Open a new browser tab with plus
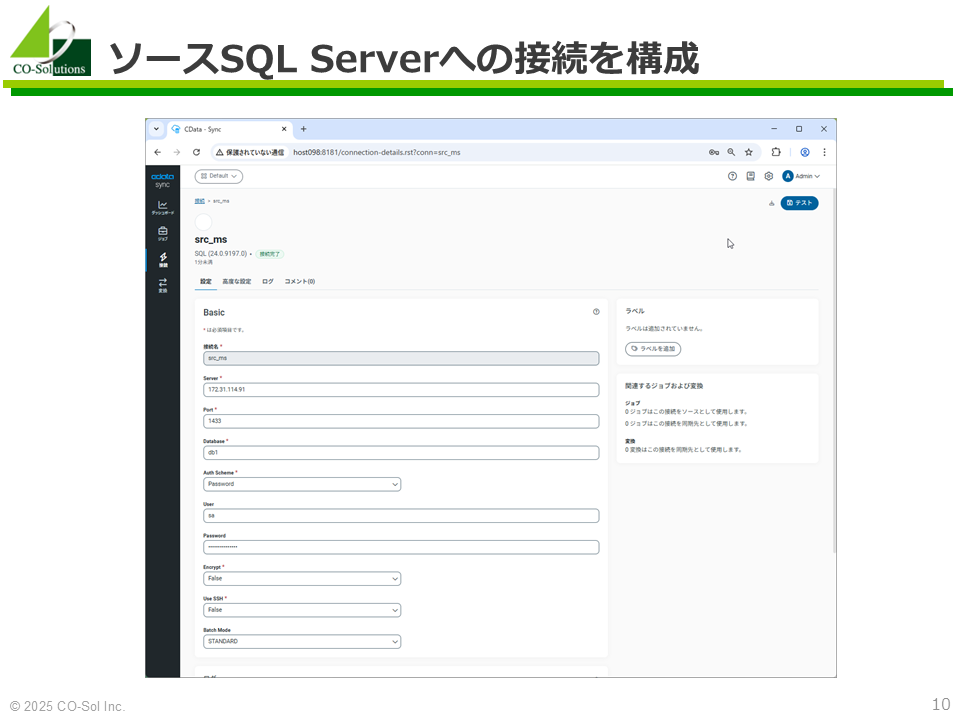 tap(303, 129)
